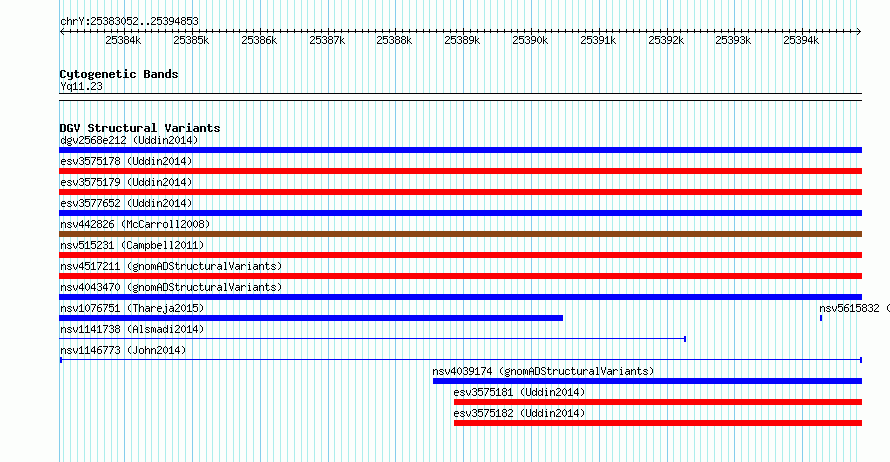The image size is (890, 462).
Task: Click the blue bar under nsv4039174
Action: (647, 381)
